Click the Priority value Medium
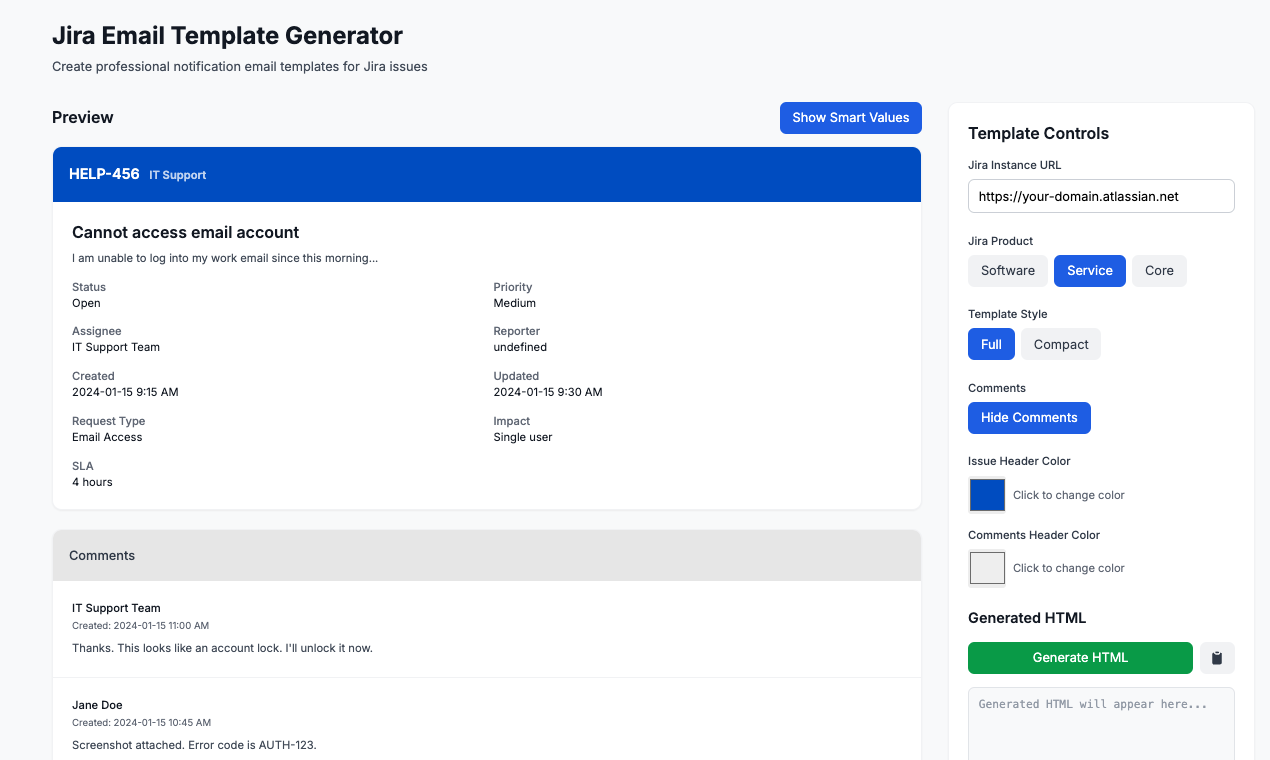The image size is (1270, 760). (515, 303)
